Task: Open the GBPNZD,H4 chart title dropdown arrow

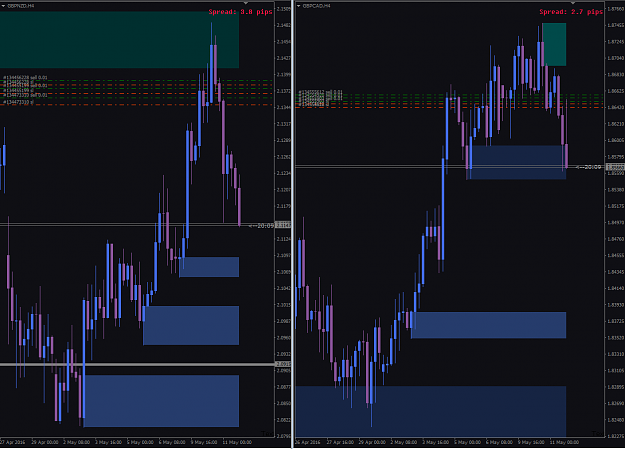Action: tap(3, 6)
